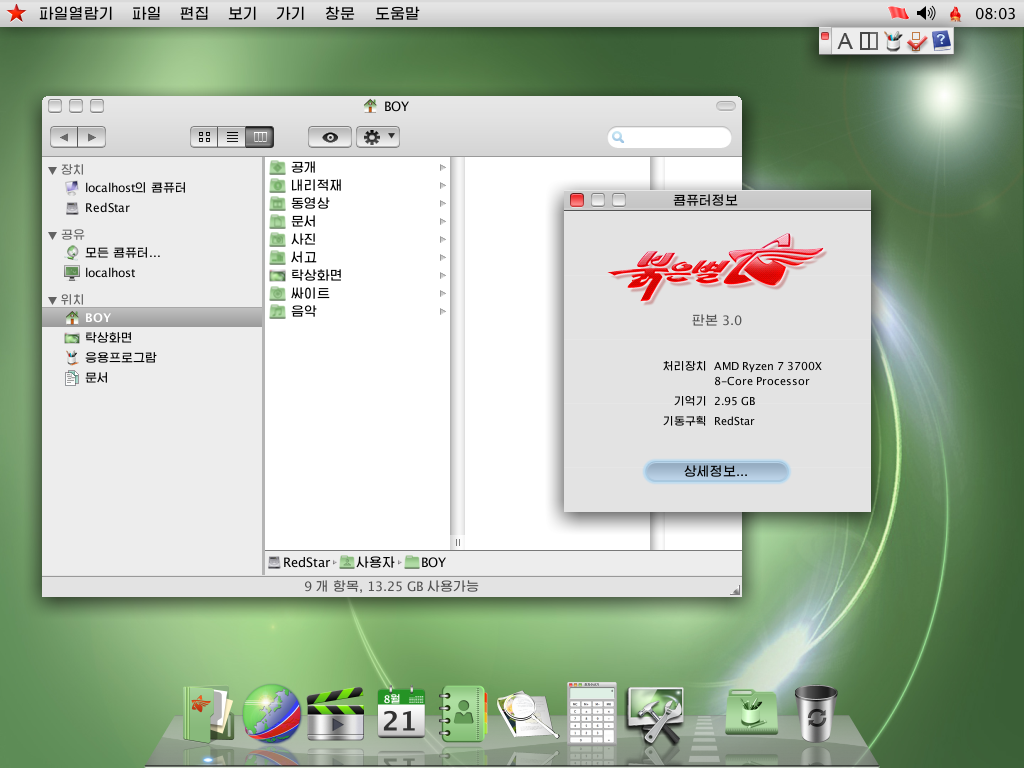Viewport: 1024px width, 768px height.
Task: Expand arrow next to 공개 folder
Action: point(442,168)
